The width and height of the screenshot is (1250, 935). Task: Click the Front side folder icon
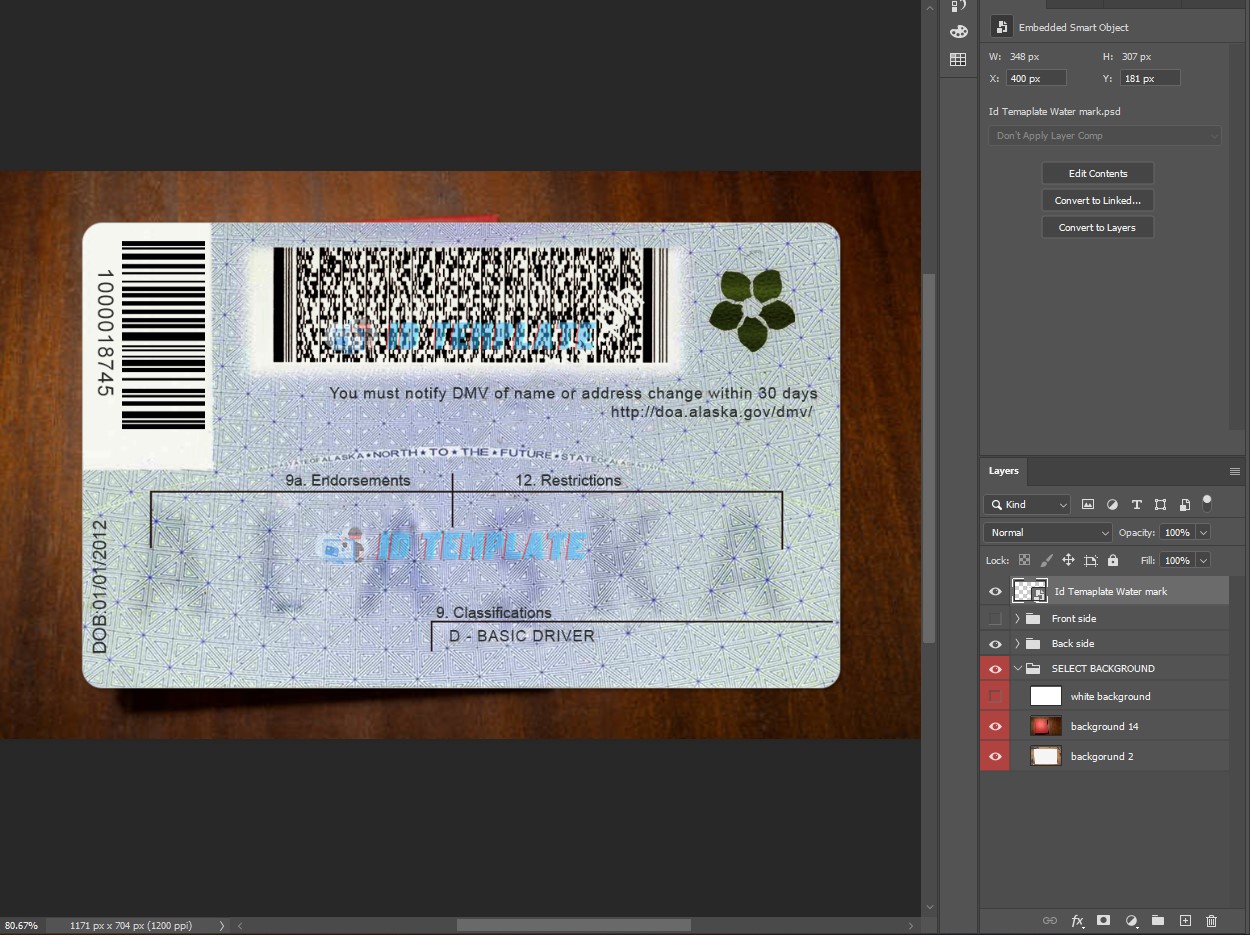[x=1033, y=619]
